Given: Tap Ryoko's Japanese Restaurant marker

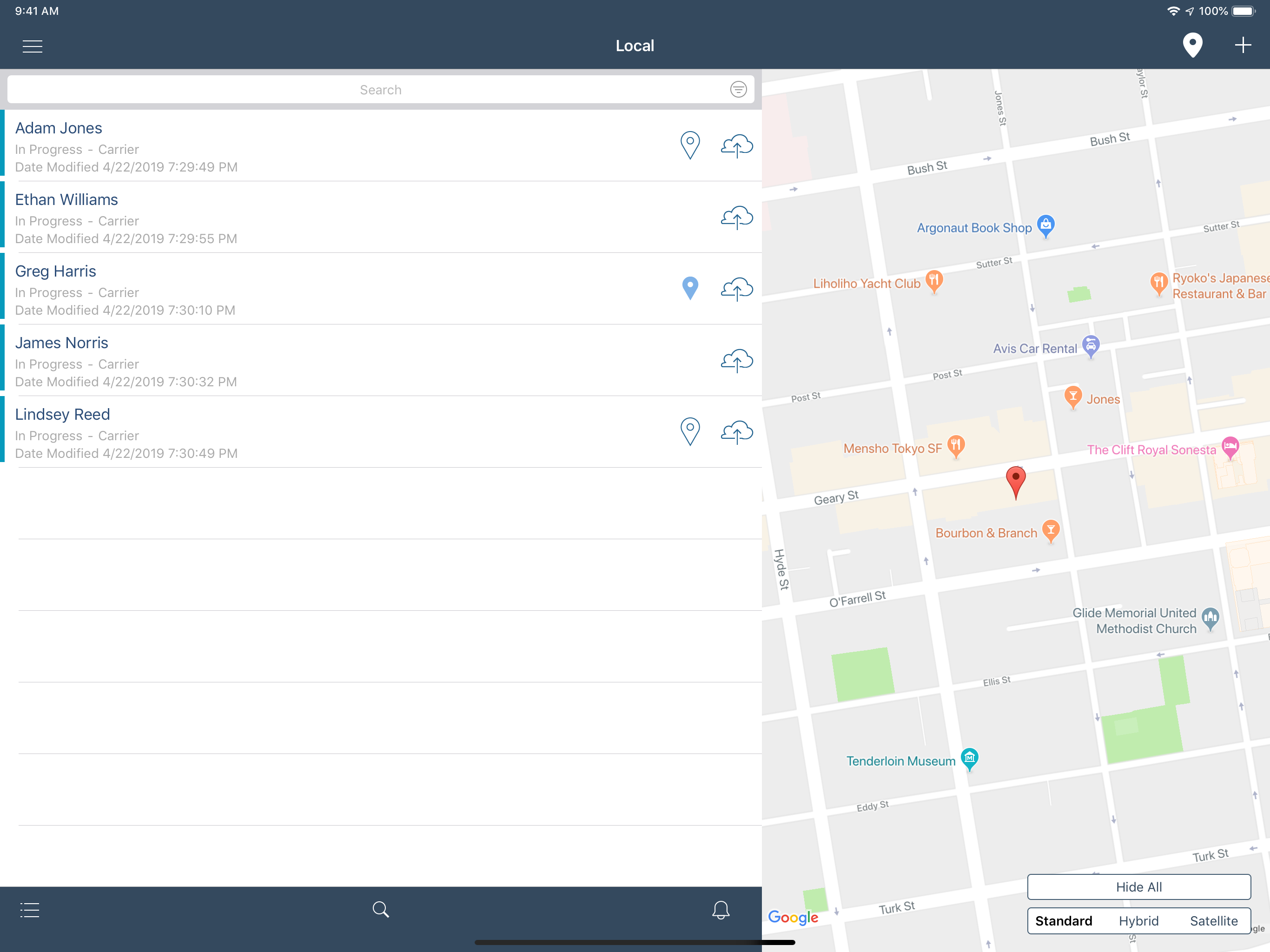Looking at the screenshot, I should click(1158, 283).
